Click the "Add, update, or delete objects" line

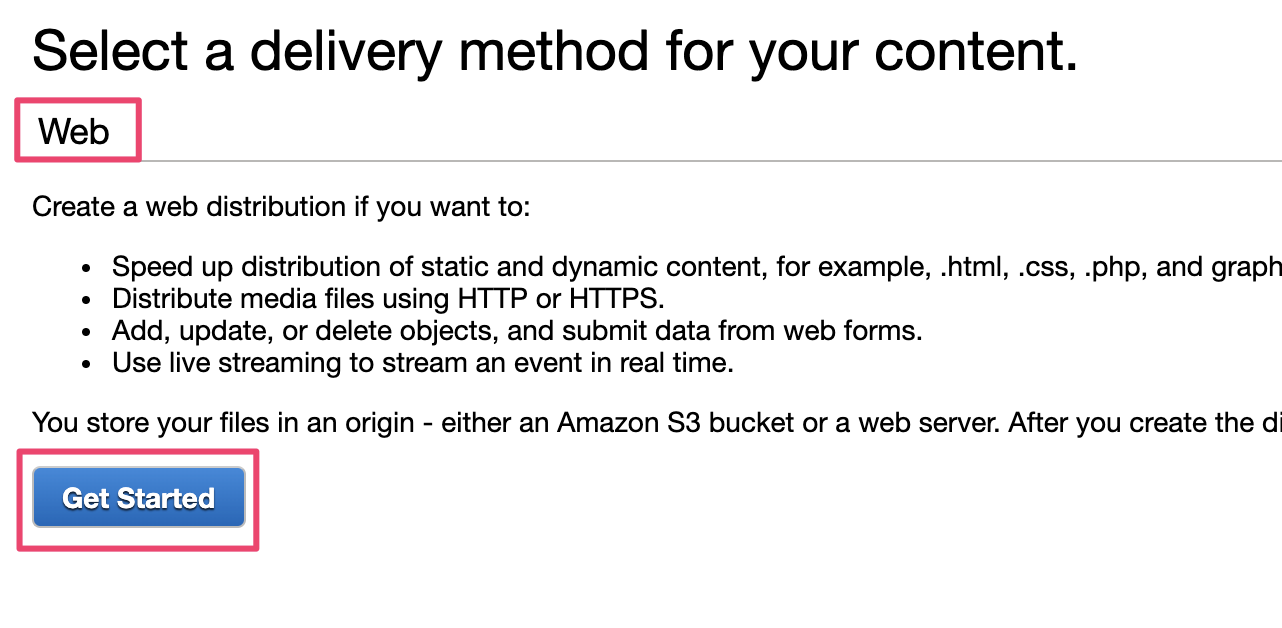[517, 330]
